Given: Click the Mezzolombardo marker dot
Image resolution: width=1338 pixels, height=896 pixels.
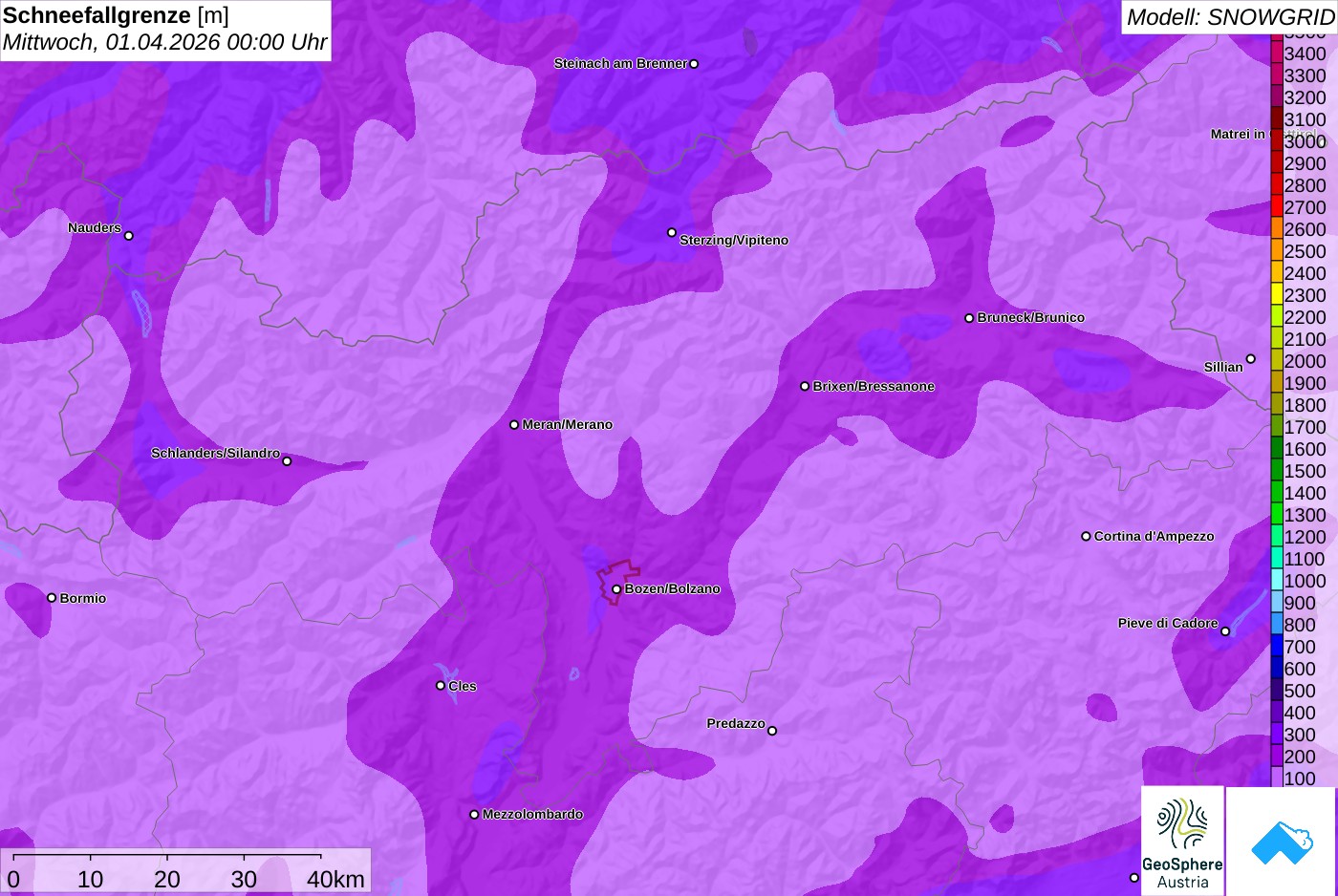Looking at the screenshot, I should (474, 815).
